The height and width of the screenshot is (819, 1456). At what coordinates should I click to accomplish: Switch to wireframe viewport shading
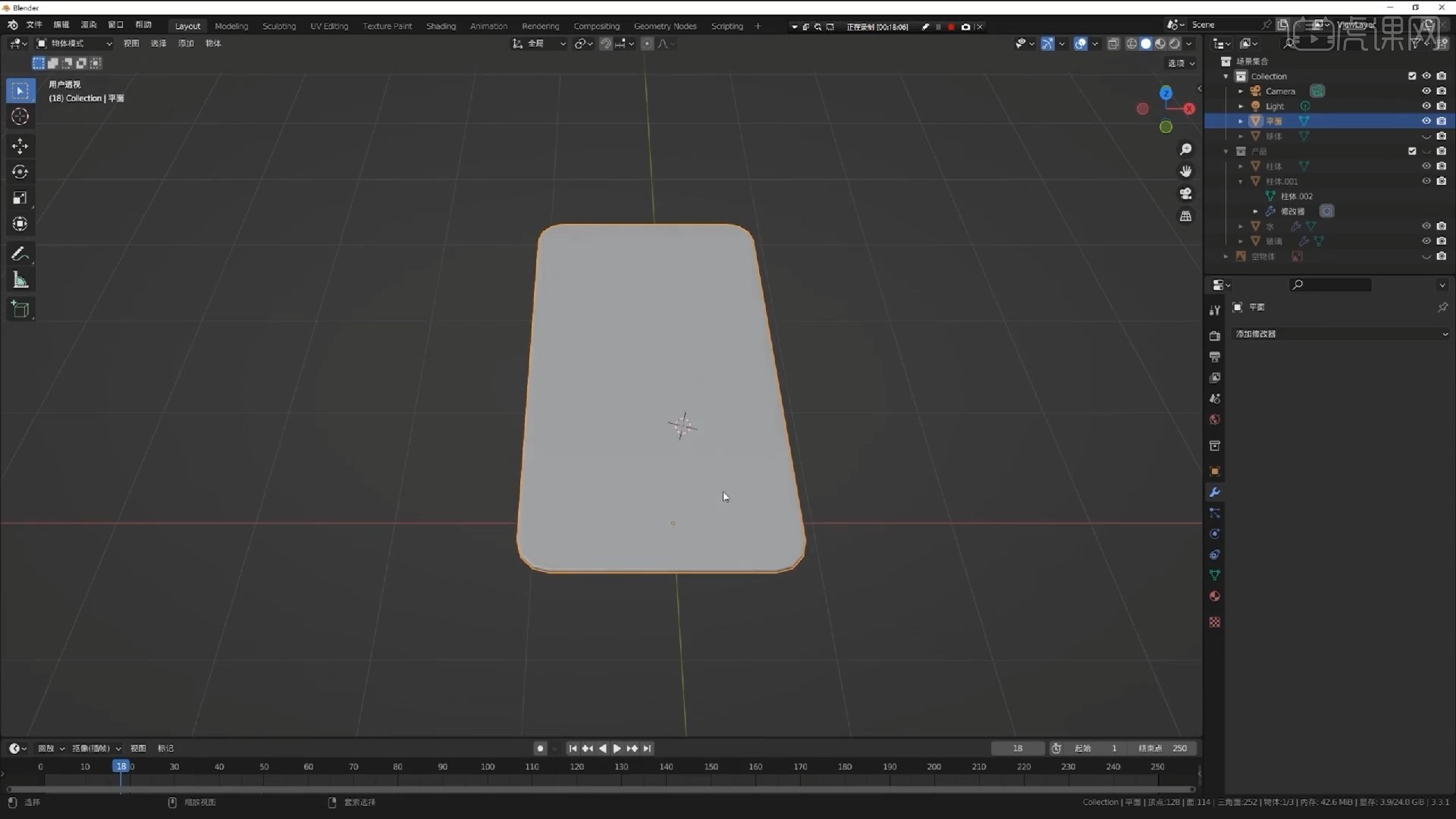1131,44
